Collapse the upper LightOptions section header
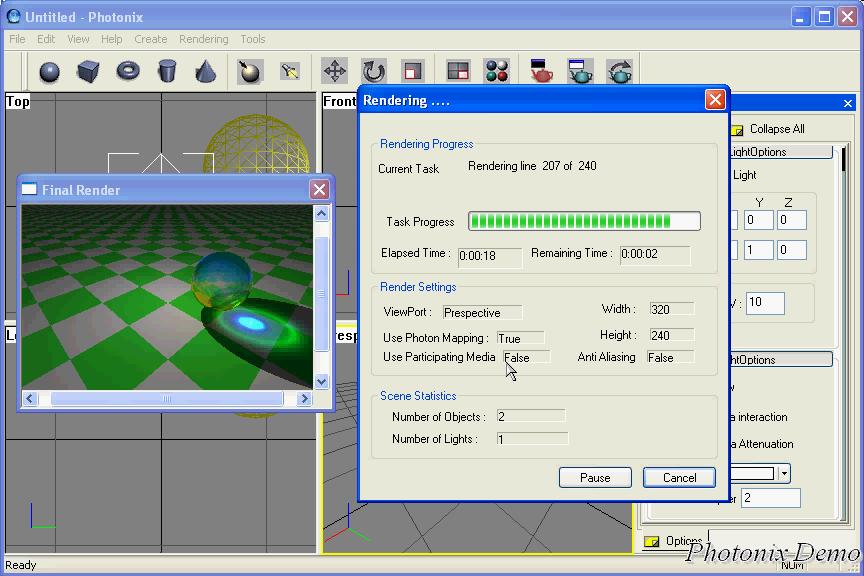 (x=780, y=152)
